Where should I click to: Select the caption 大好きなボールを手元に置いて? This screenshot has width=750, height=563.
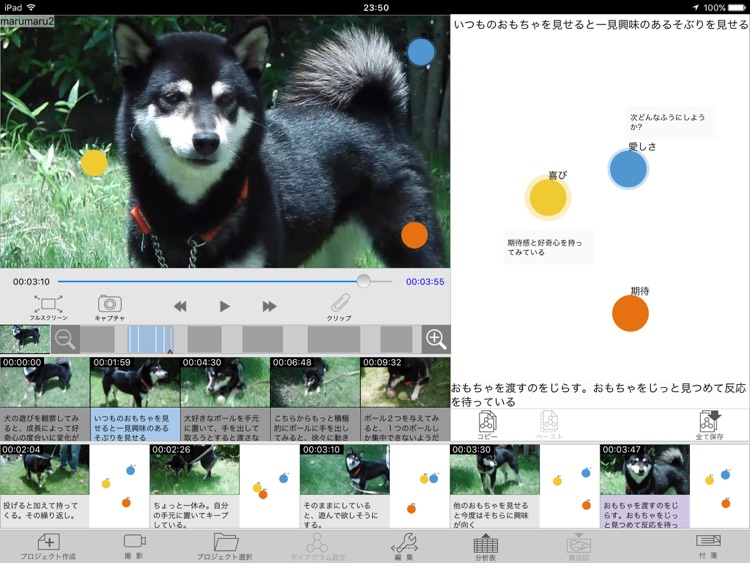(225, 424)
